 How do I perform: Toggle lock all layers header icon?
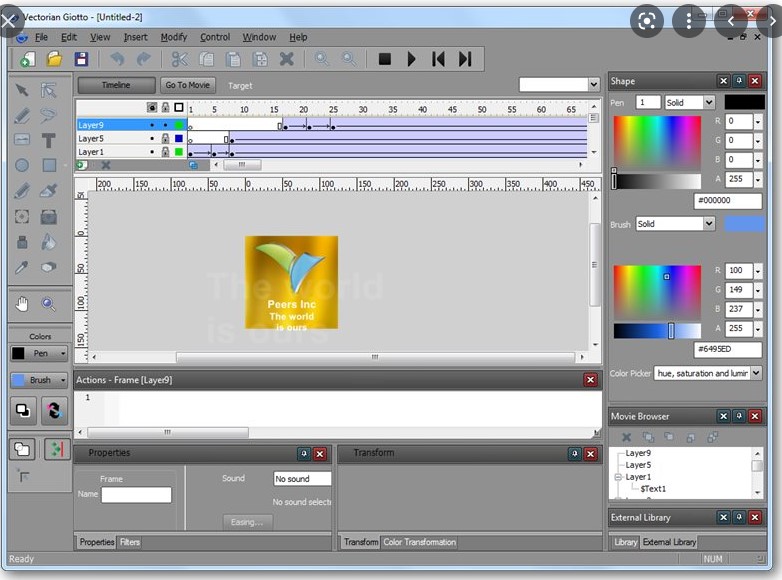(x=165, y=107)
